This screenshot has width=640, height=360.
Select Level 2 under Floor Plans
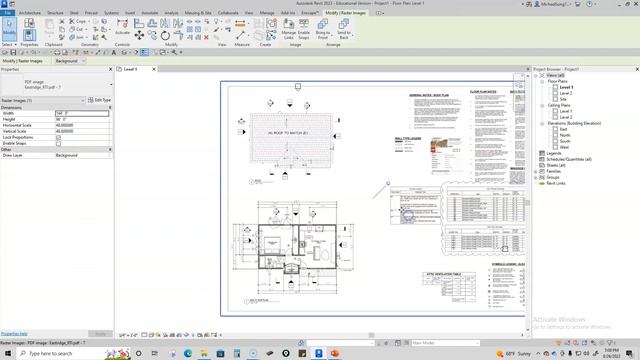(x=565, y=93)
